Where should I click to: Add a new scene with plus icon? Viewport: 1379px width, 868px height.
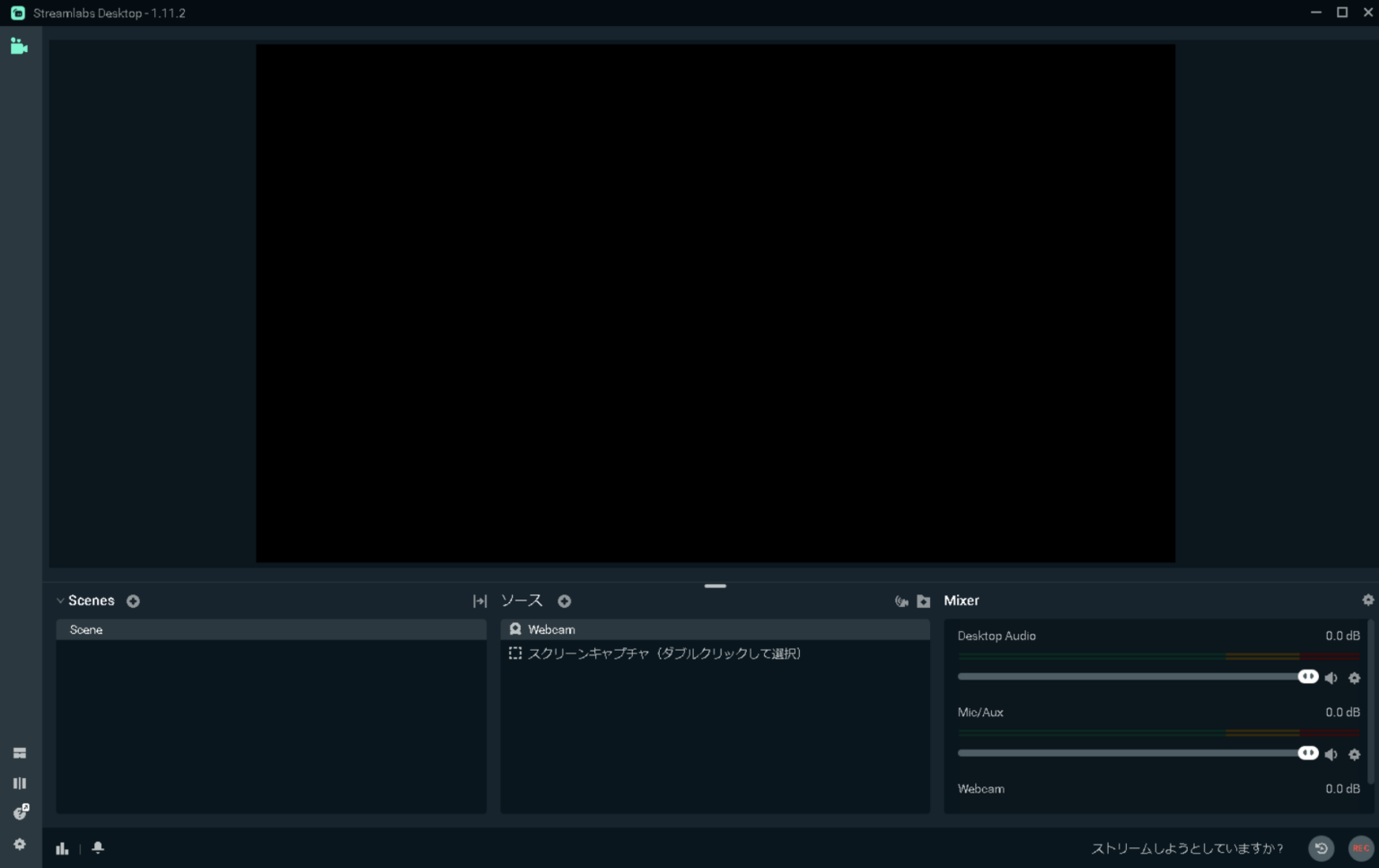(x=133, y=601)
